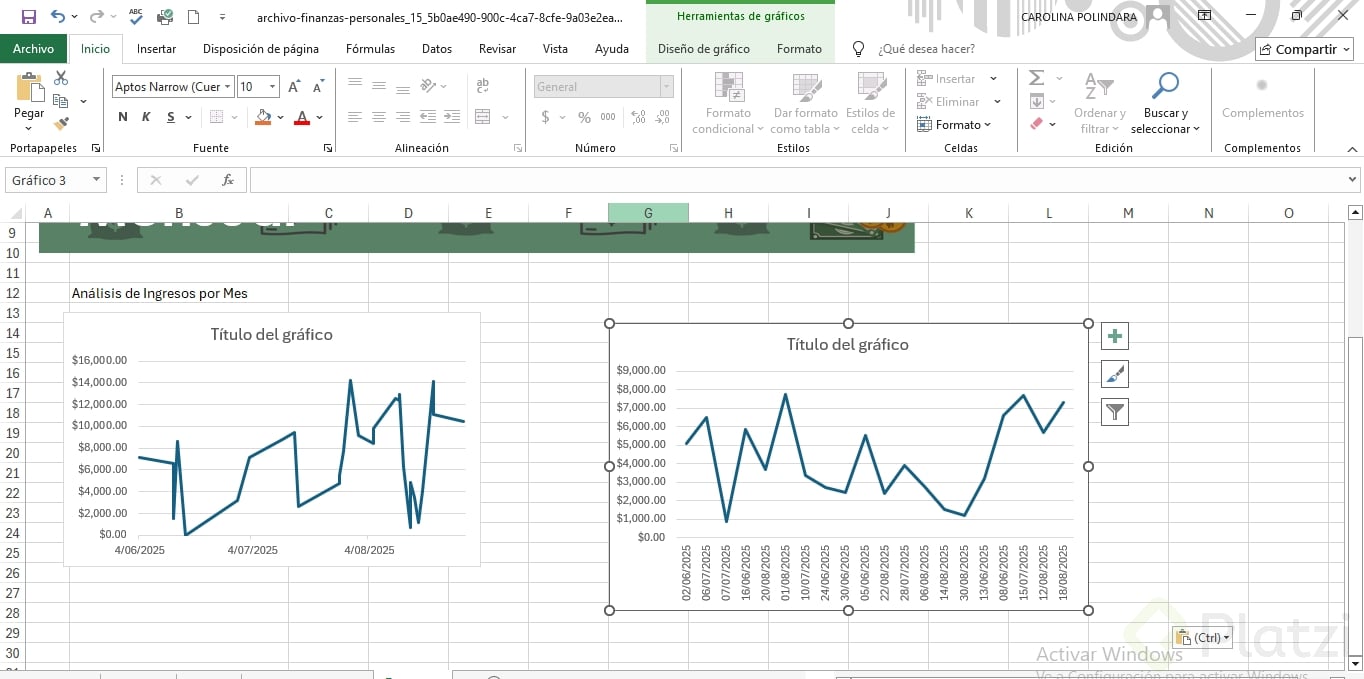This screenshot has height=679, width=1364.
Task: Click the Copy icon in Portapapeles
Action: point(60,101)
